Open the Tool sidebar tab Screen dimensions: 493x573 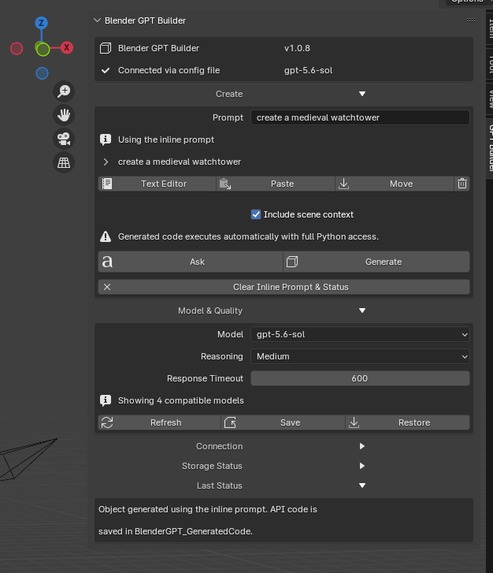490,64
